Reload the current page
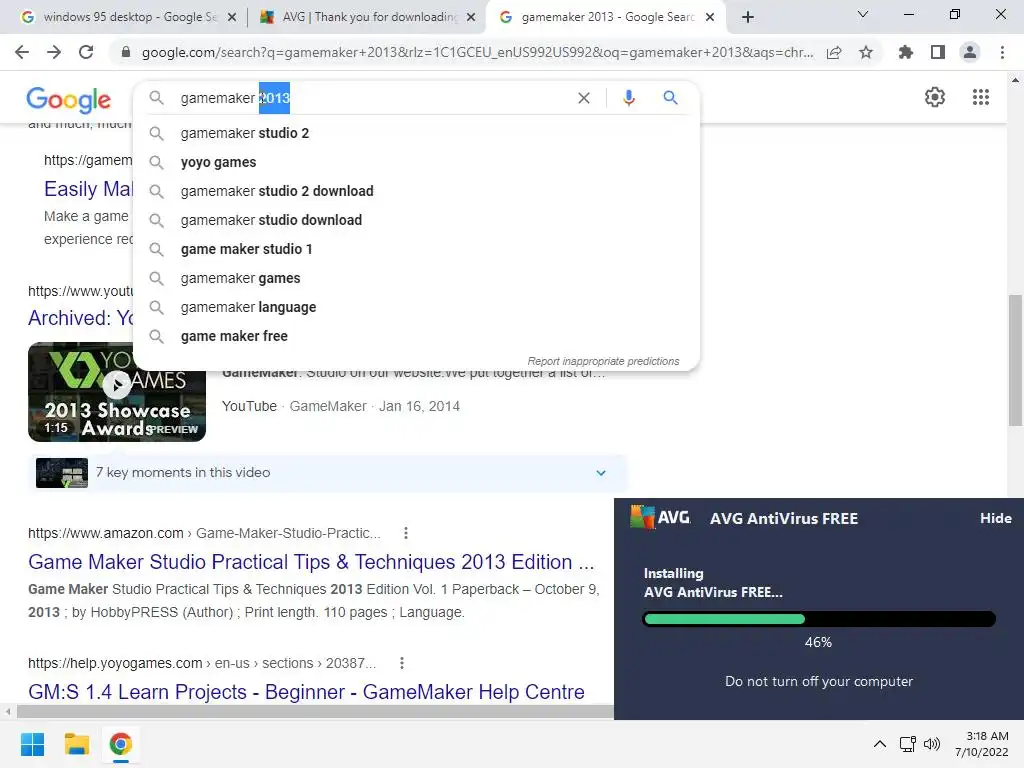This screenshot has width=1024, height=768. click(x=86, y=52)
